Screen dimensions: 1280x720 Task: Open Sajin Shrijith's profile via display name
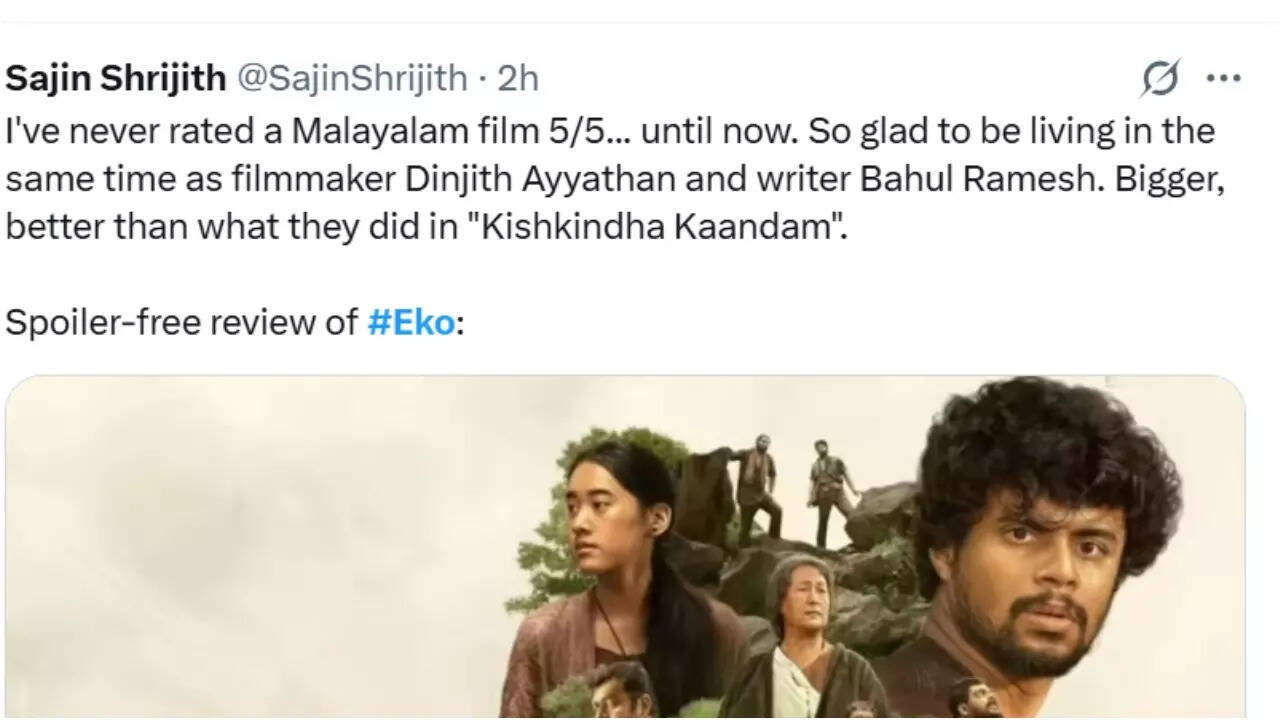point(115,78)
